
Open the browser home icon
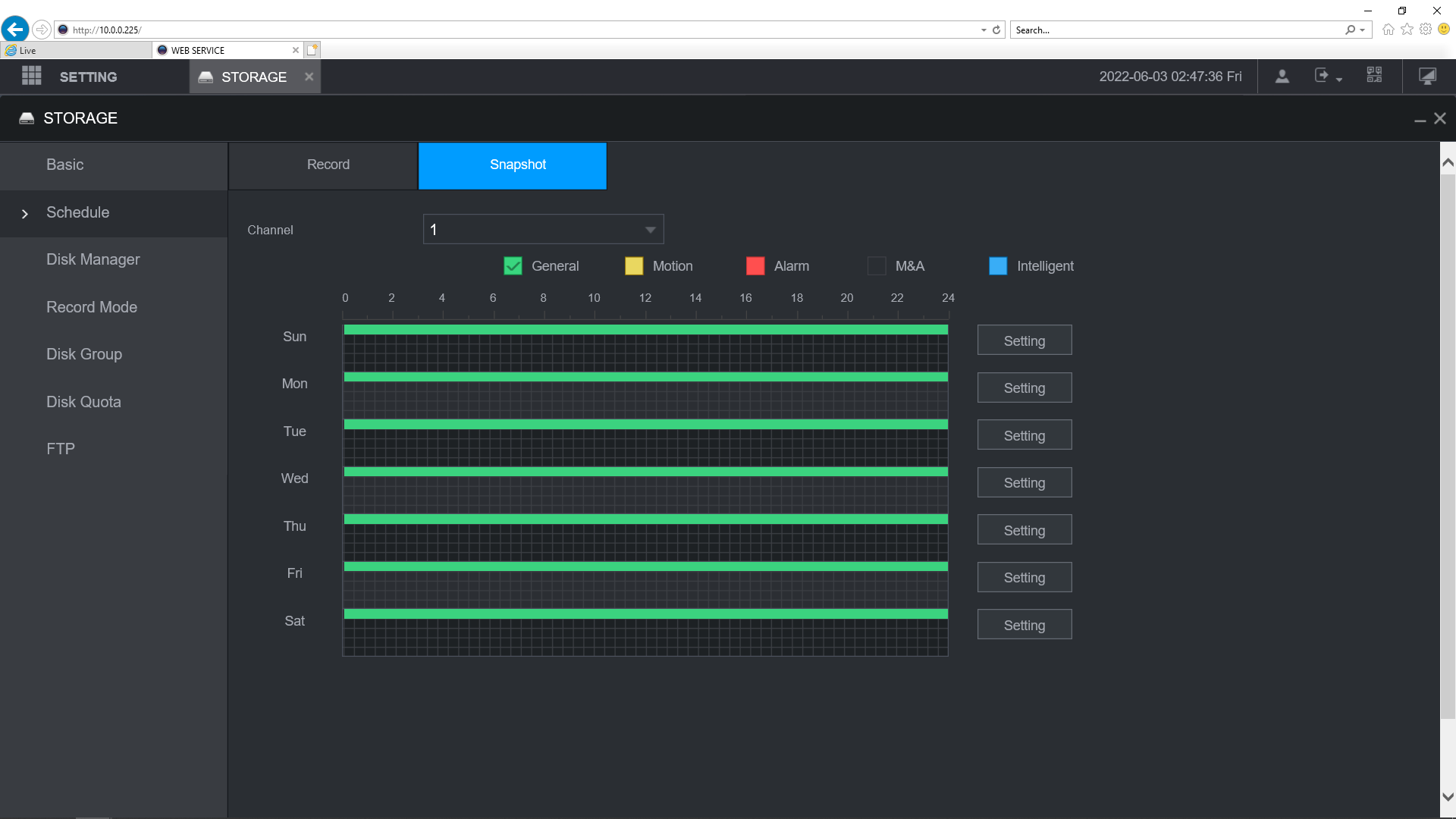(x=1388, y=30)
